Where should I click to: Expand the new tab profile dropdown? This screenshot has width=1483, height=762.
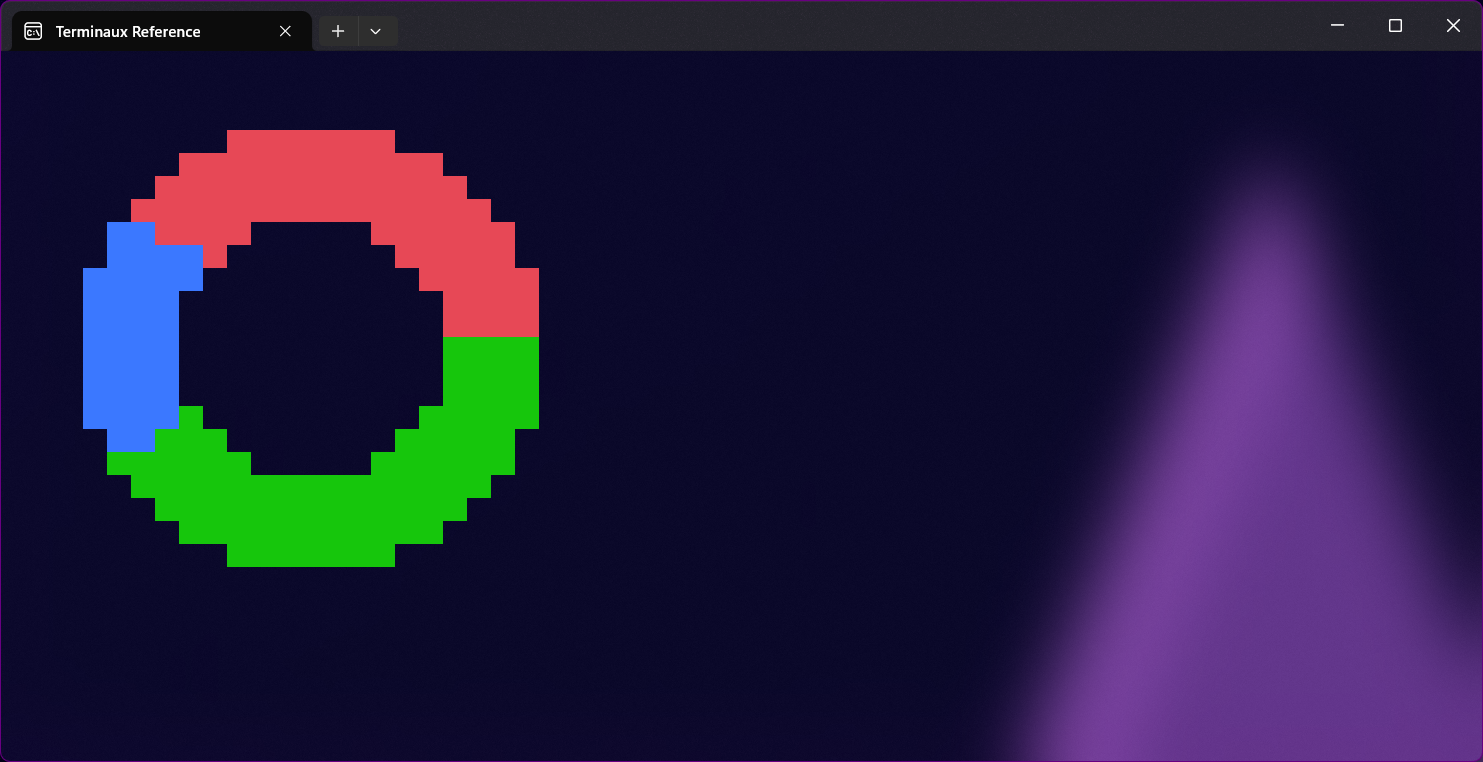(376, 31)
